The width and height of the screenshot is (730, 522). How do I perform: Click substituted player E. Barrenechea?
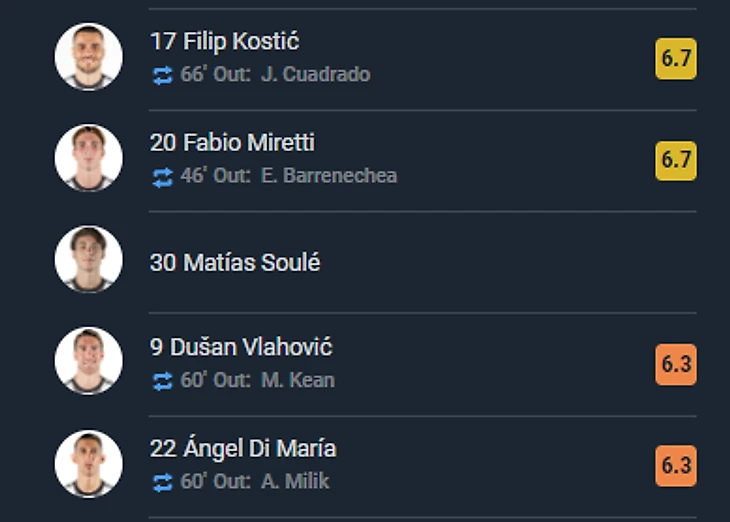coord(329,176)
